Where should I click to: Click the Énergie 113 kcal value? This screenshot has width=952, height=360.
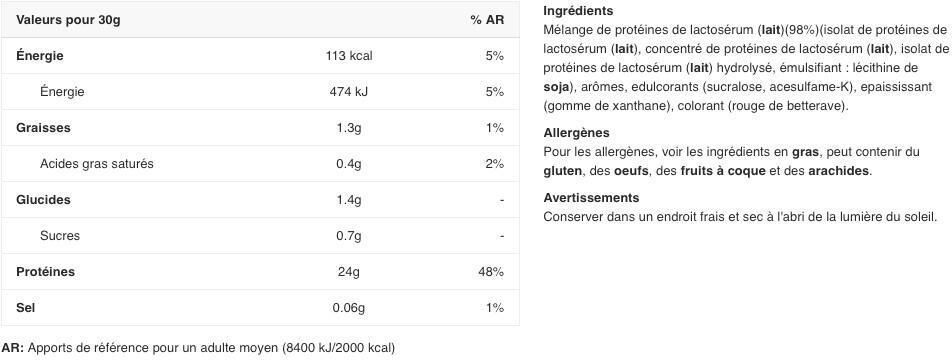[x=349, y=56]
